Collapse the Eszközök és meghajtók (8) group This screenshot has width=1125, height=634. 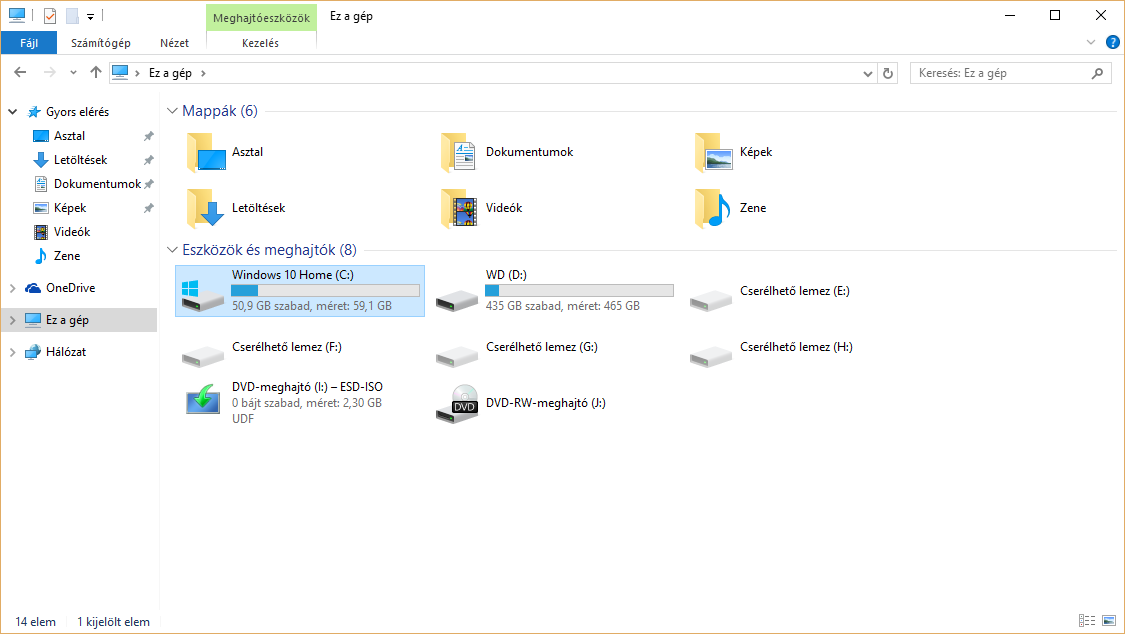point(172,250)
